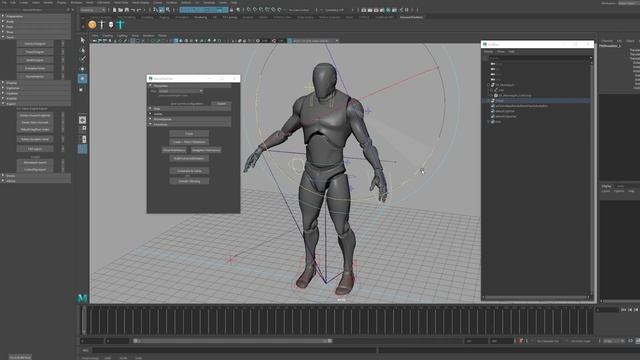Click the orange round shelf icon
Image resolution: width=640 pixels, height=360 pixels.
[92, 25]
